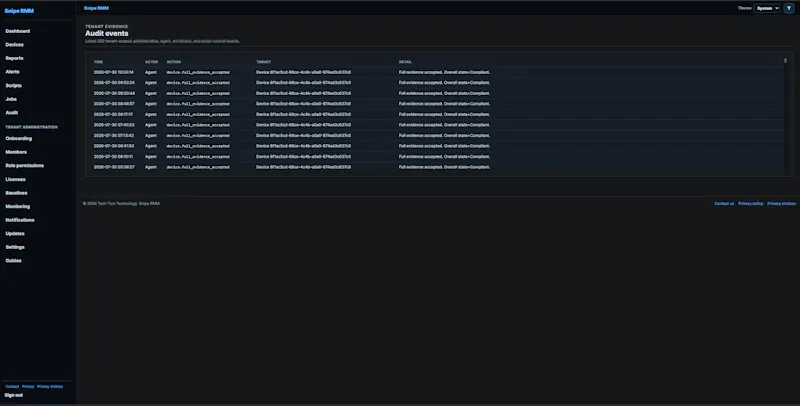Navigate to Alerts

pos(12,72)
